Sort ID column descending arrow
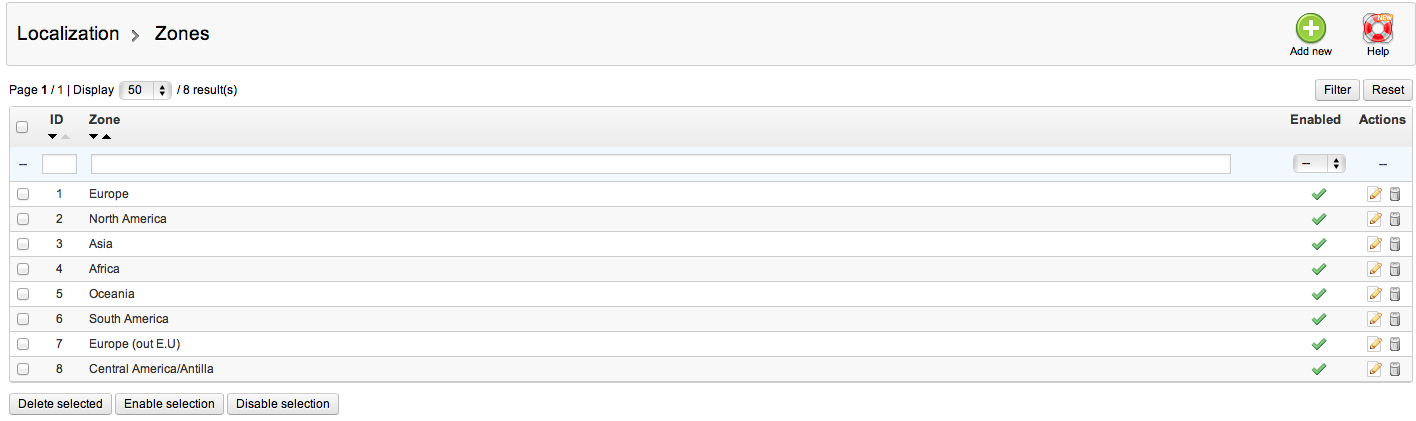 click(x=53, y=137)
